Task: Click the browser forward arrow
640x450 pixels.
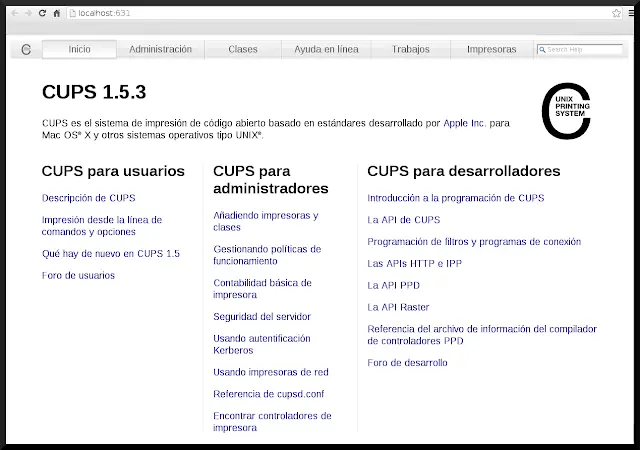Action: coord(28,13)
